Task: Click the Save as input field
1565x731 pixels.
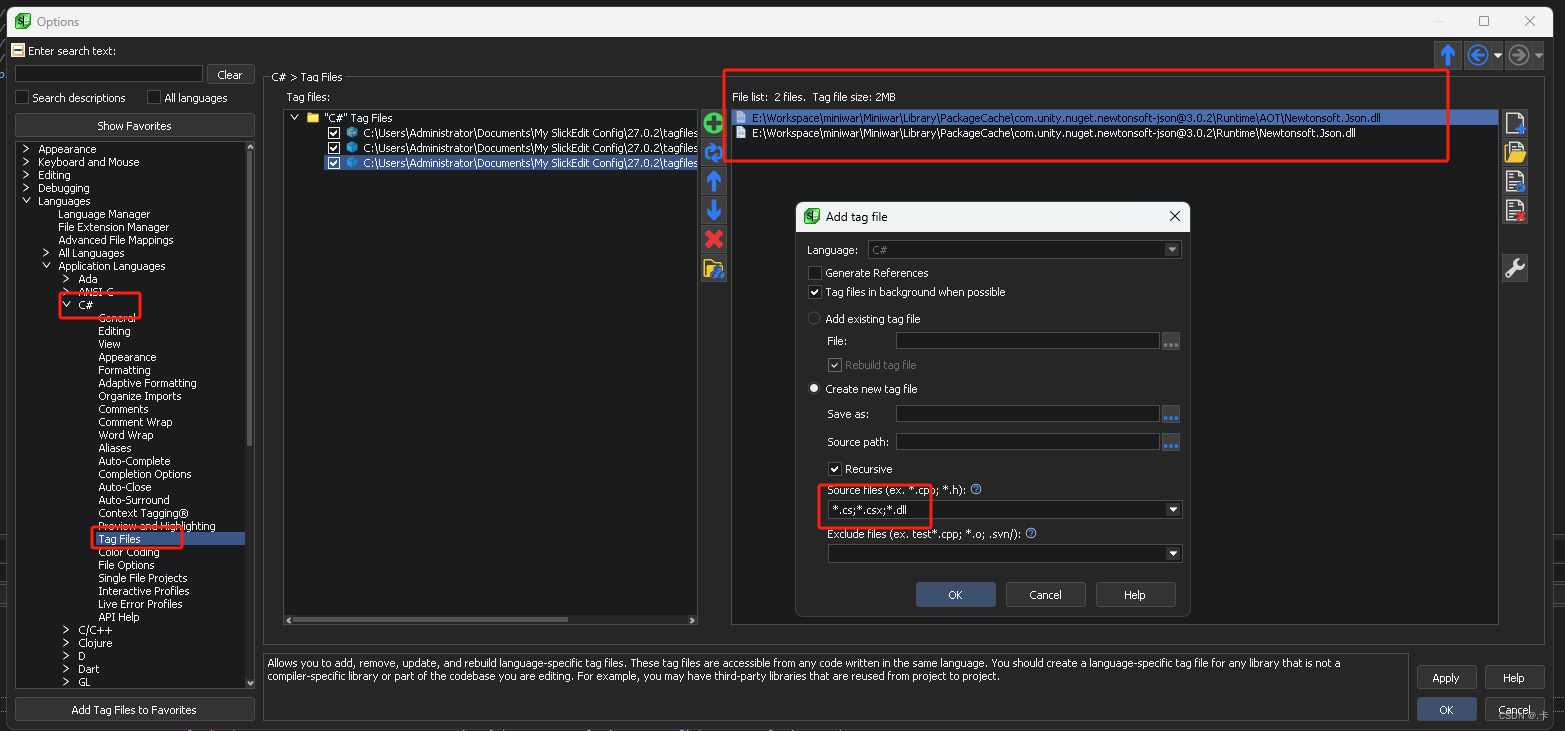Action: coord(1027,414)
